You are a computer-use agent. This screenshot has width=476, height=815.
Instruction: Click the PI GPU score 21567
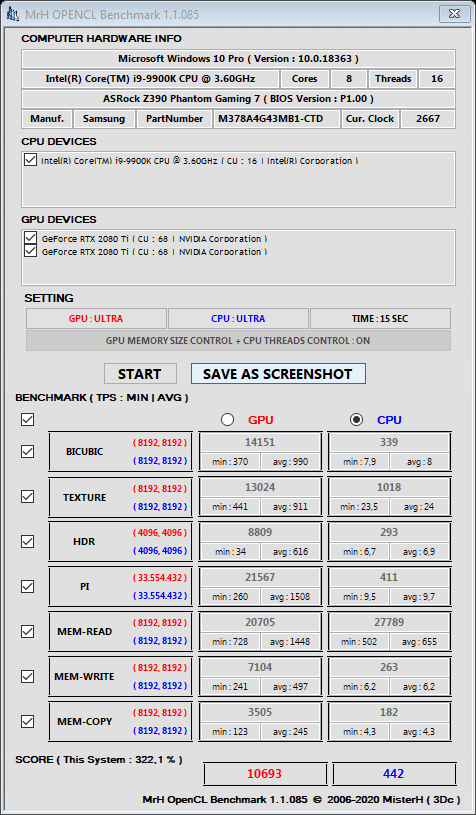pyautogui.click(x=260, y=577)
